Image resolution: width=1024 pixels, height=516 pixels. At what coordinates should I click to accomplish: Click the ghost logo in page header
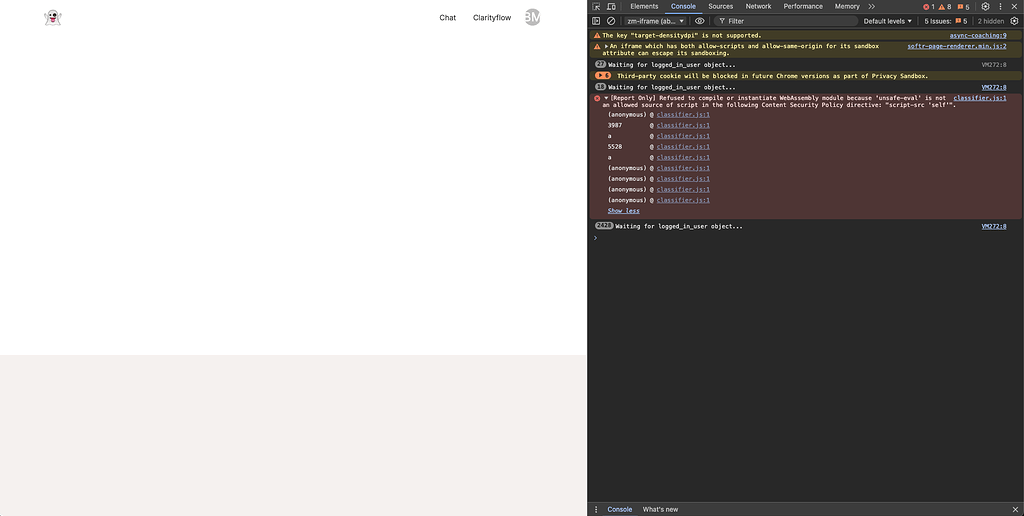coord(53,18)
